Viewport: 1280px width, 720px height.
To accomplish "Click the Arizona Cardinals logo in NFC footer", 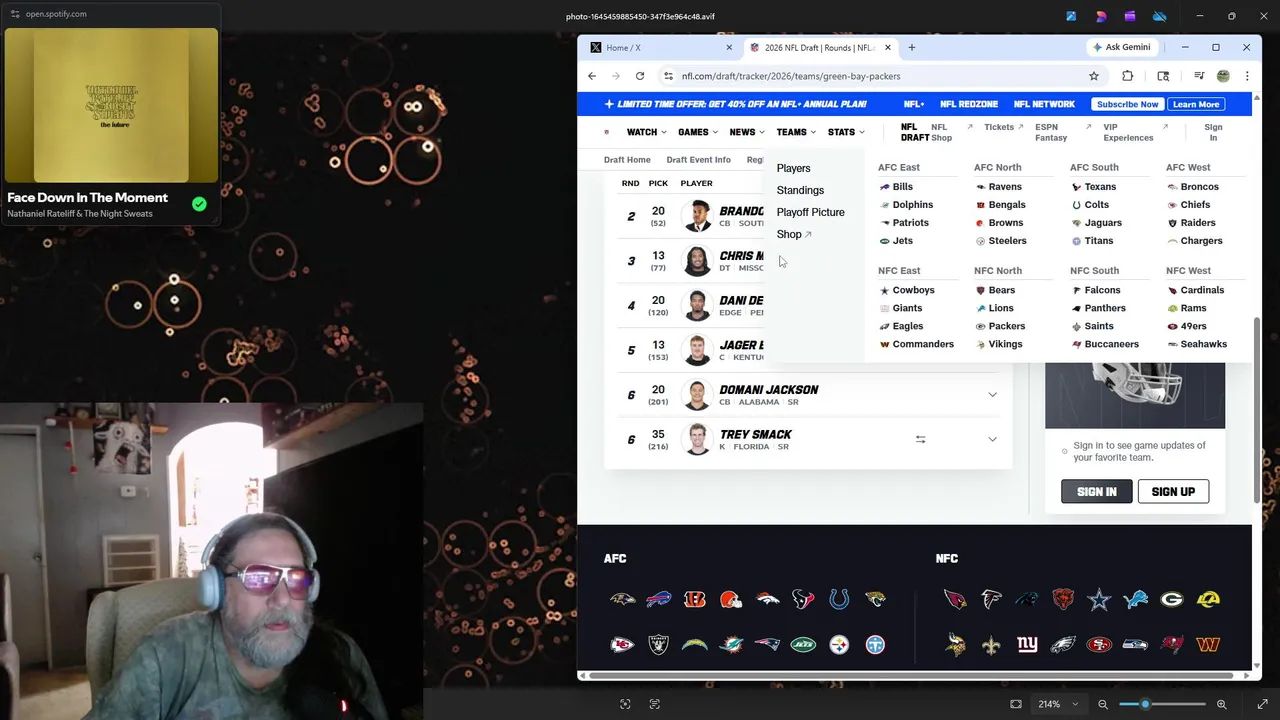I will (x=955, y=599).
